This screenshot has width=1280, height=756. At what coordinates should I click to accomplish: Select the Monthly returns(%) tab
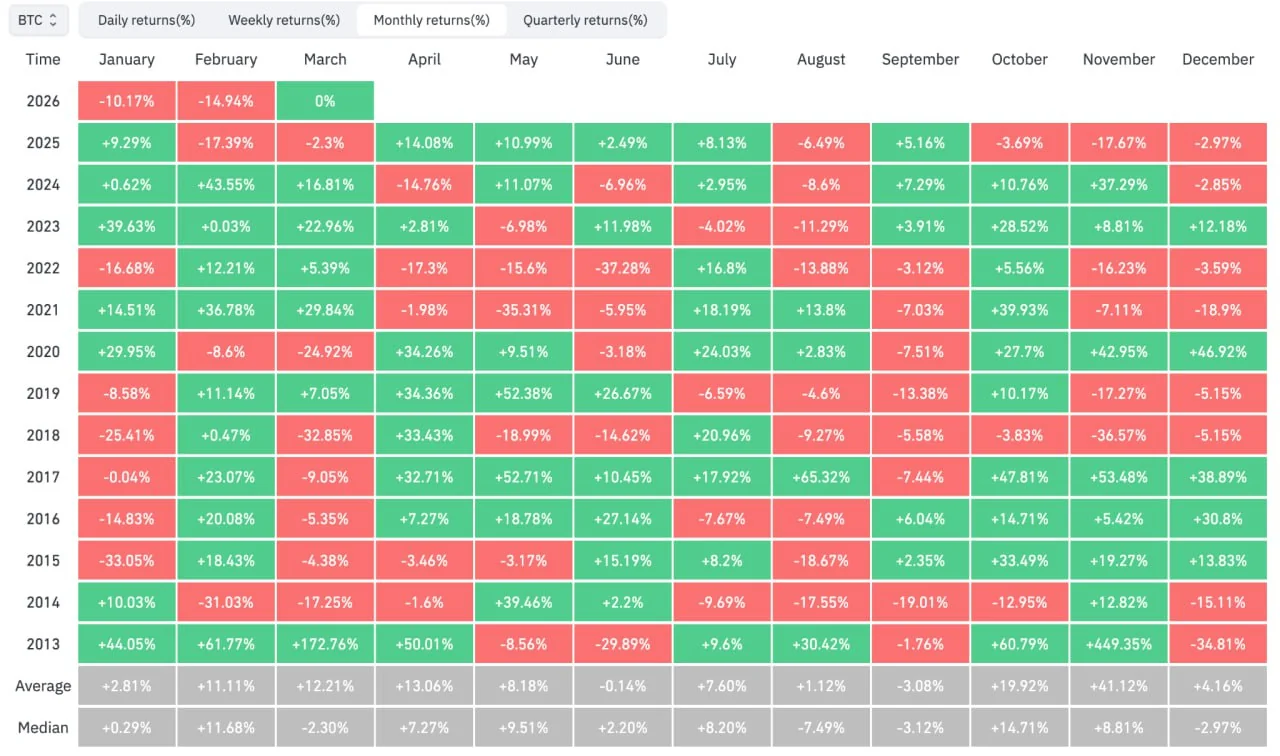pos(432,20)
